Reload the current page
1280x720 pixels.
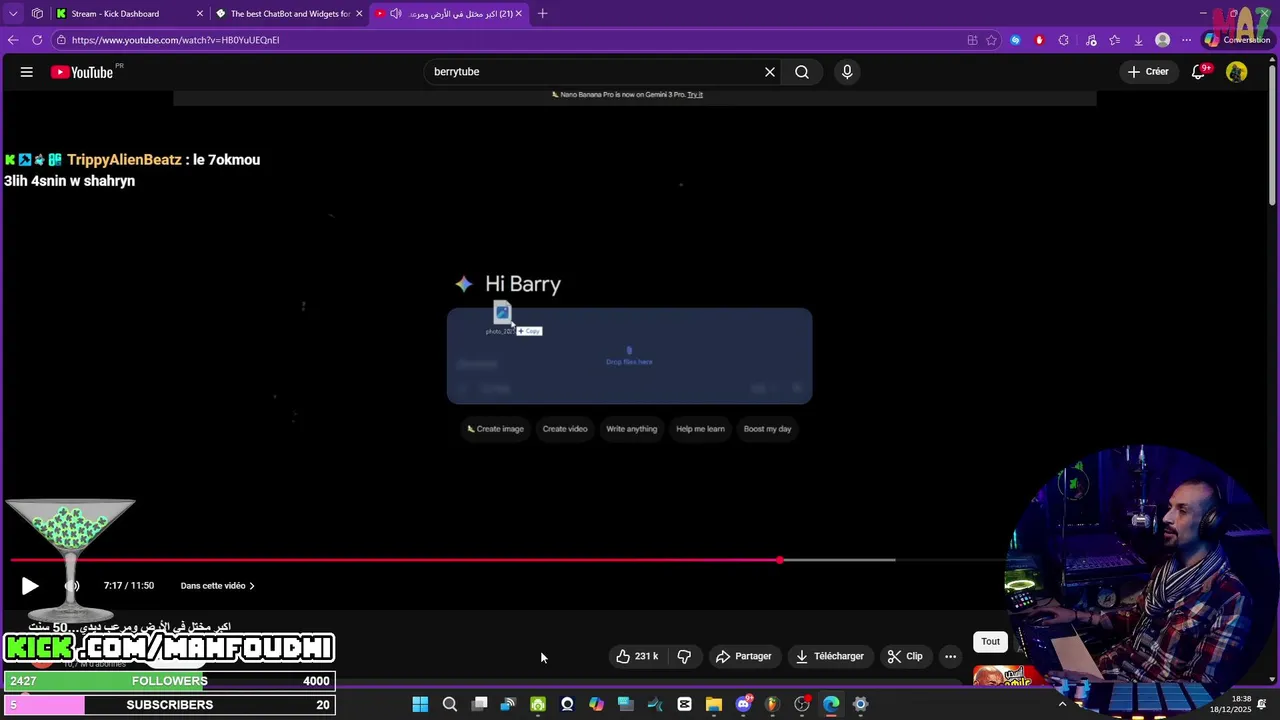click(37, 40)
